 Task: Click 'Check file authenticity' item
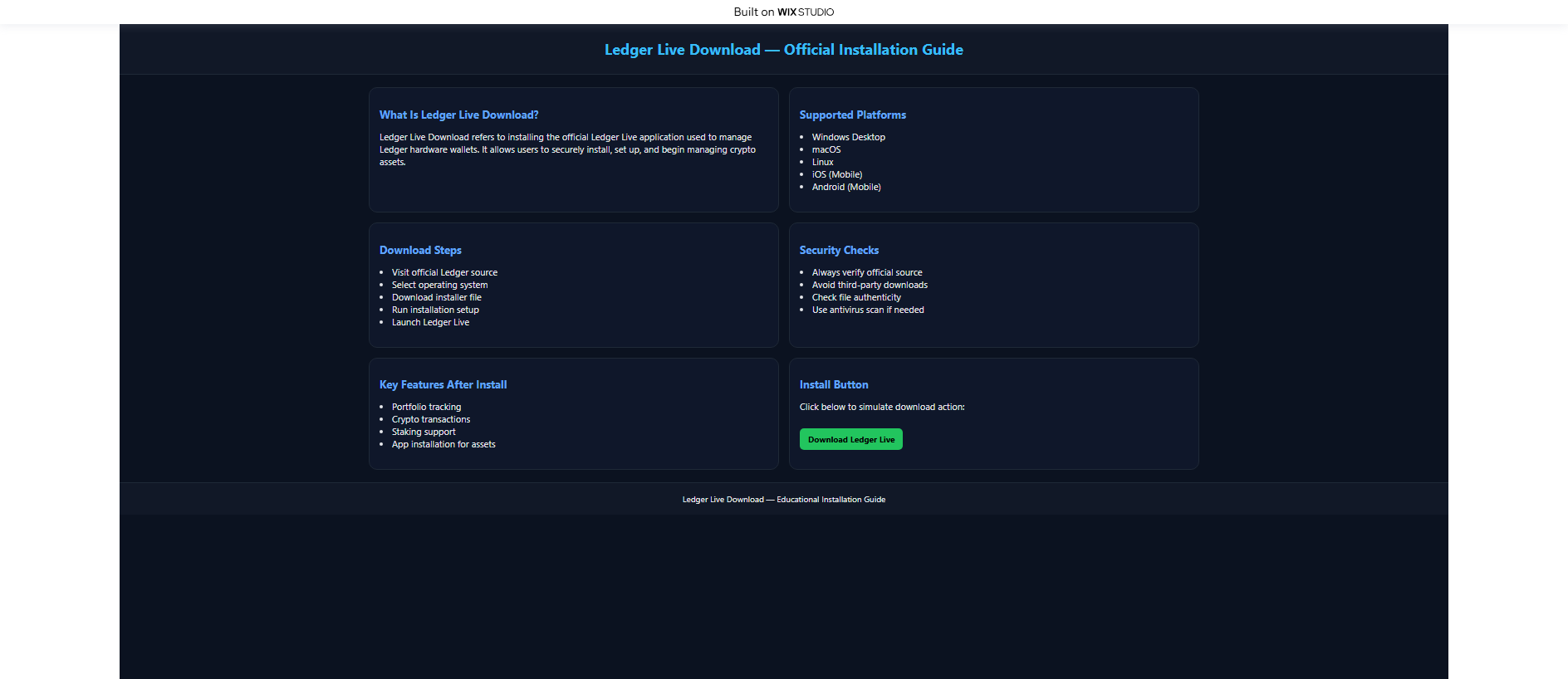(x=856, y=297)
